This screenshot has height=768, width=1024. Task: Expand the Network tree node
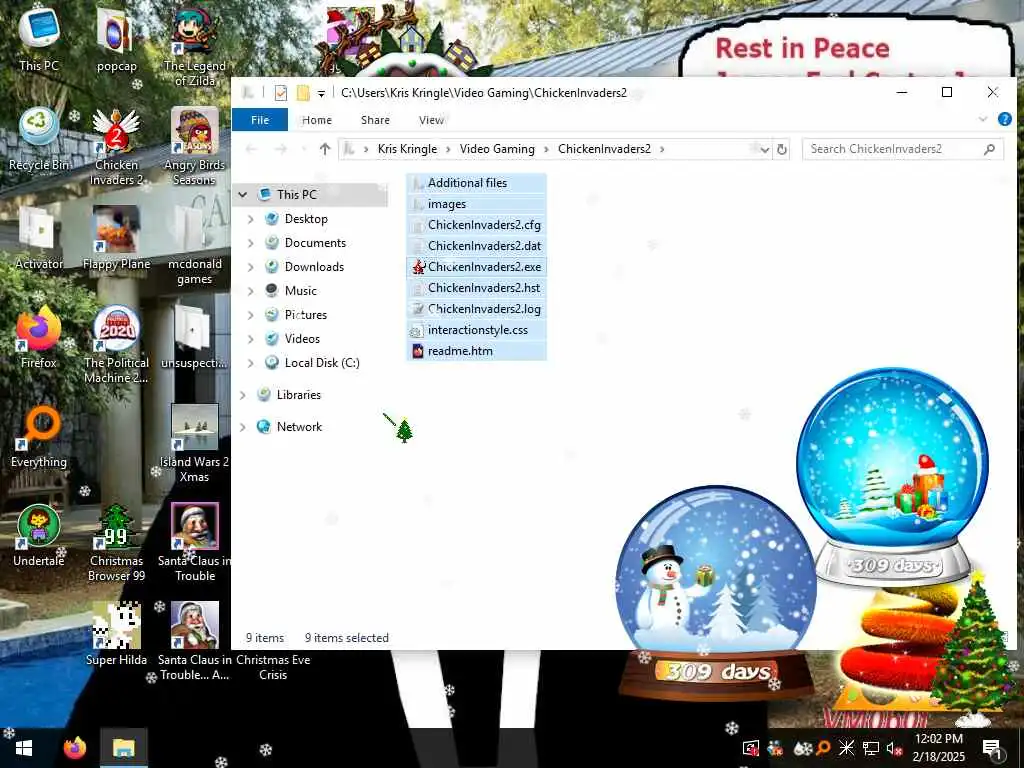coord(243,427)
